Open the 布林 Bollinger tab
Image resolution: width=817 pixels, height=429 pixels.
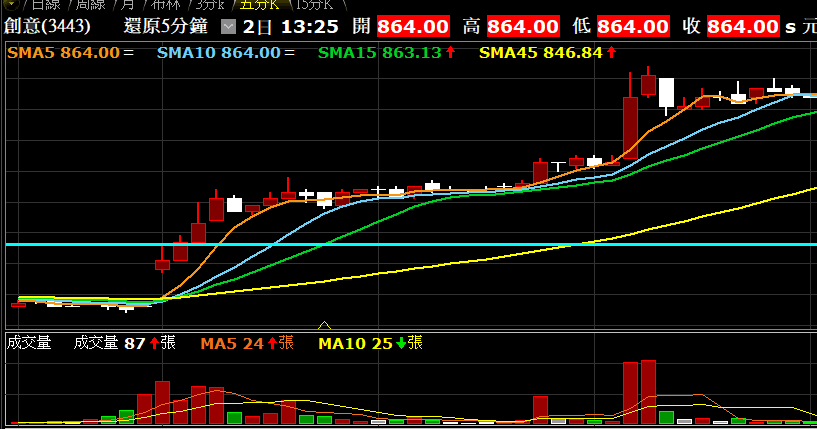(159, 5)
